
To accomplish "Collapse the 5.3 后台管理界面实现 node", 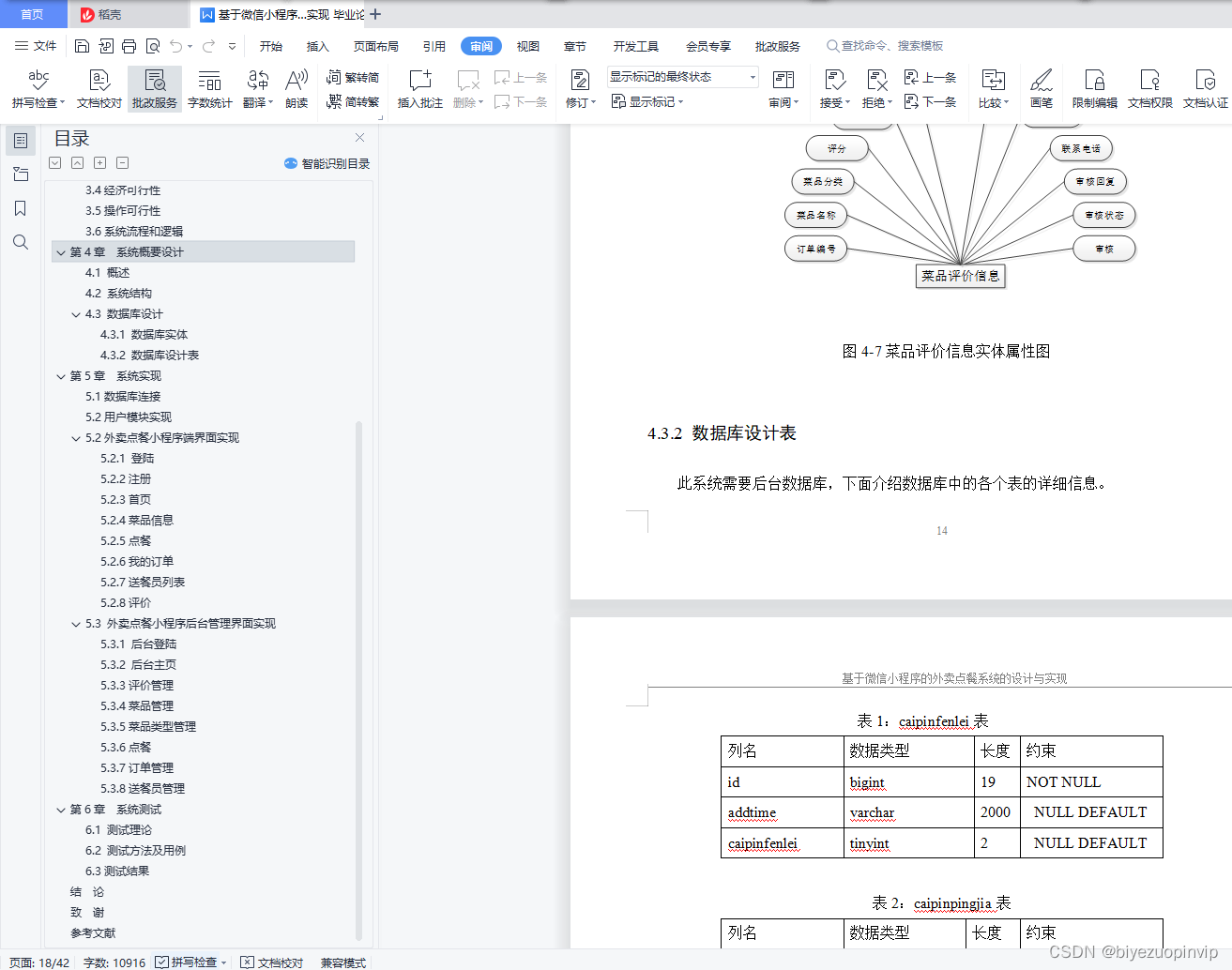I will point(76,624).
